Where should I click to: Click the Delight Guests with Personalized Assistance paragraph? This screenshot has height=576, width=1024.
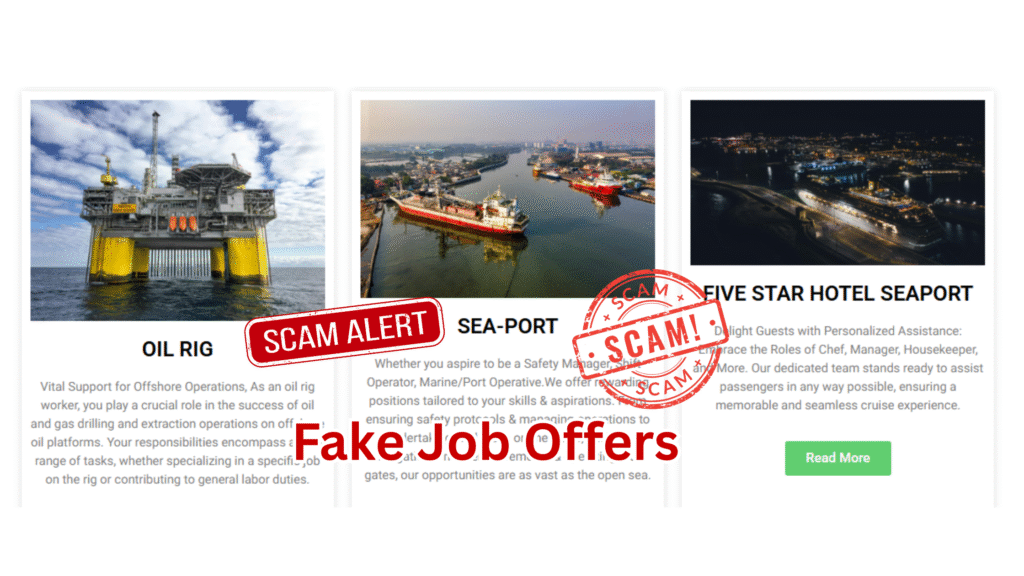pyautogui.click(x=838, y=368)
